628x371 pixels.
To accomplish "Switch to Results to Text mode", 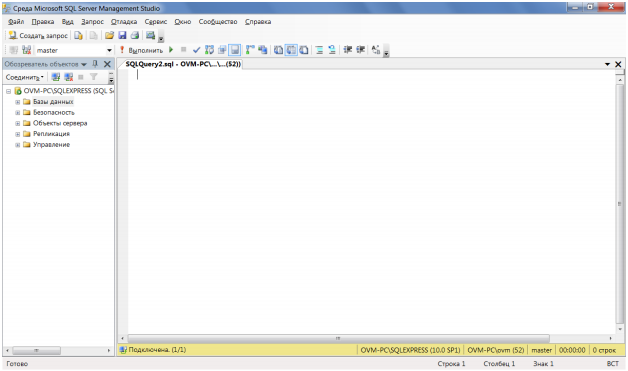I will pyautogui.click(x=278, y=50).
